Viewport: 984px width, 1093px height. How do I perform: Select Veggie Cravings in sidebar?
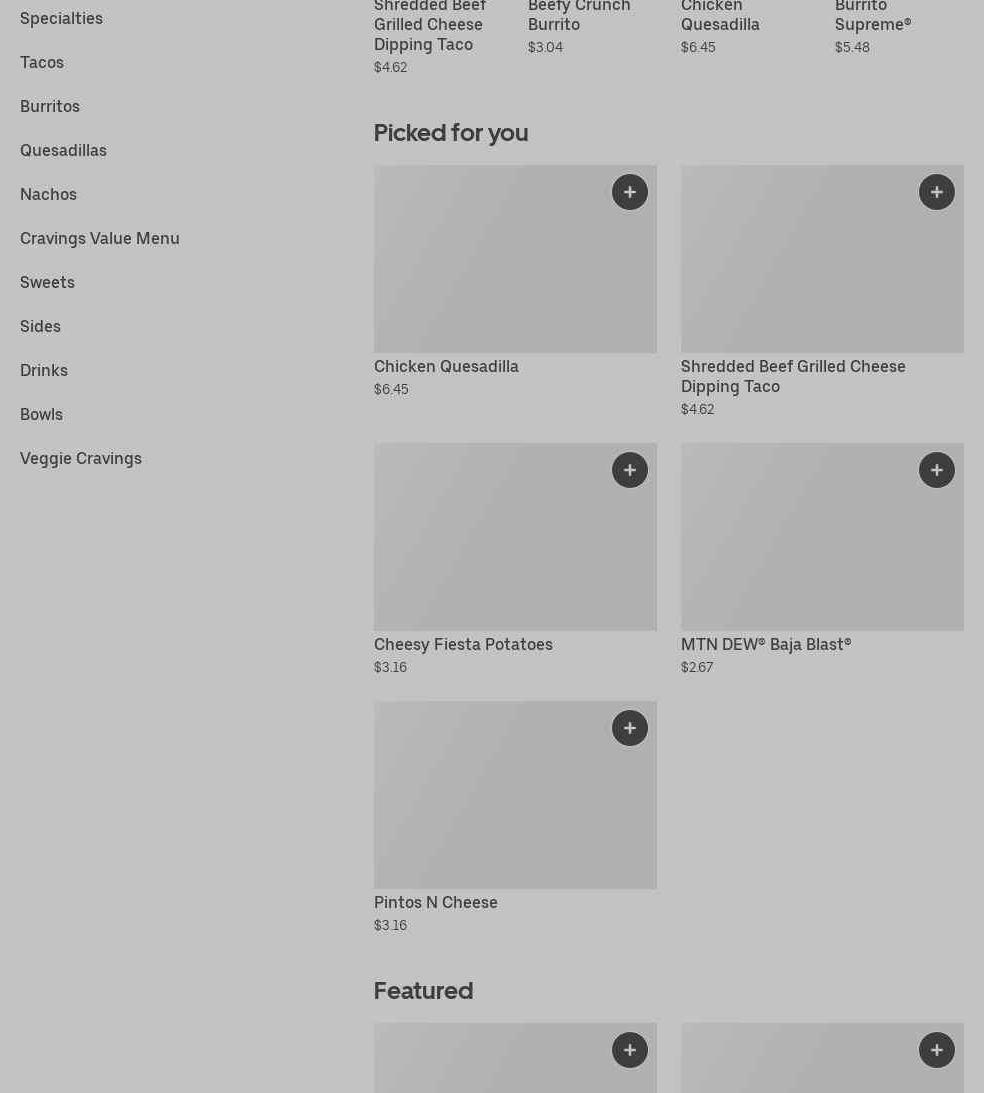pos(81,458)
